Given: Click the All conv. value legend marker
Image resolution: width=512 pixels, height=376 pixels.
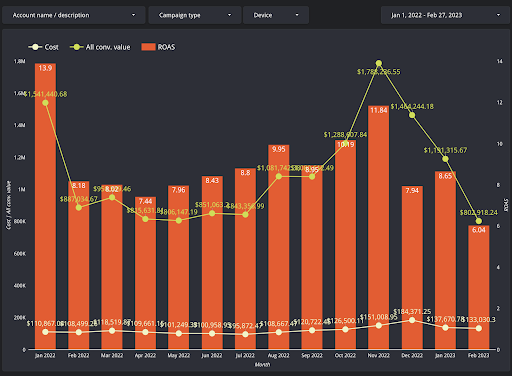Looking at the screenshot, I should [76, 47].
